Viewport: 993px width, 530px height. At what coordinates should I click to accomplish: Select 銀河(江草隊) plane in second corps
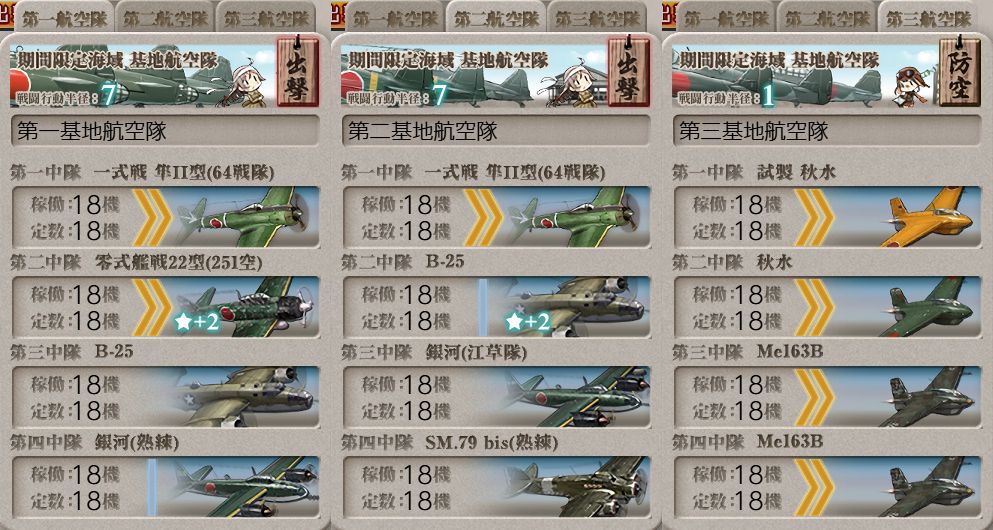pos(496,397)
